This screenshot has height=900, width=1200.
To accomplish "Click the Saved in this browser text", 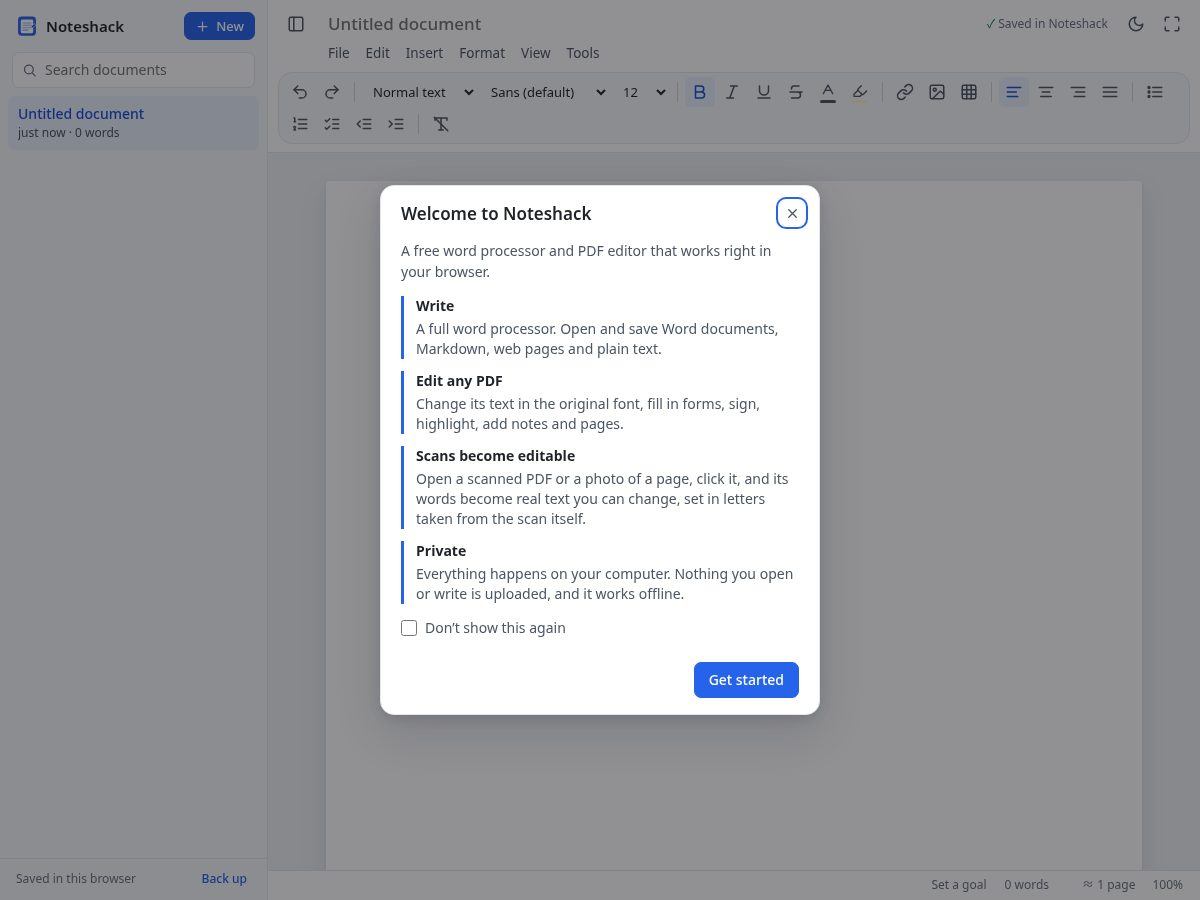I will 76,878.
